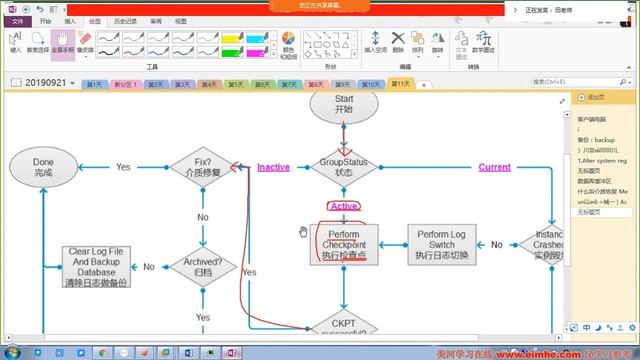Open the Day 4 section tab
The height and width of the screenshot is (360, 640).
[209, 84]
